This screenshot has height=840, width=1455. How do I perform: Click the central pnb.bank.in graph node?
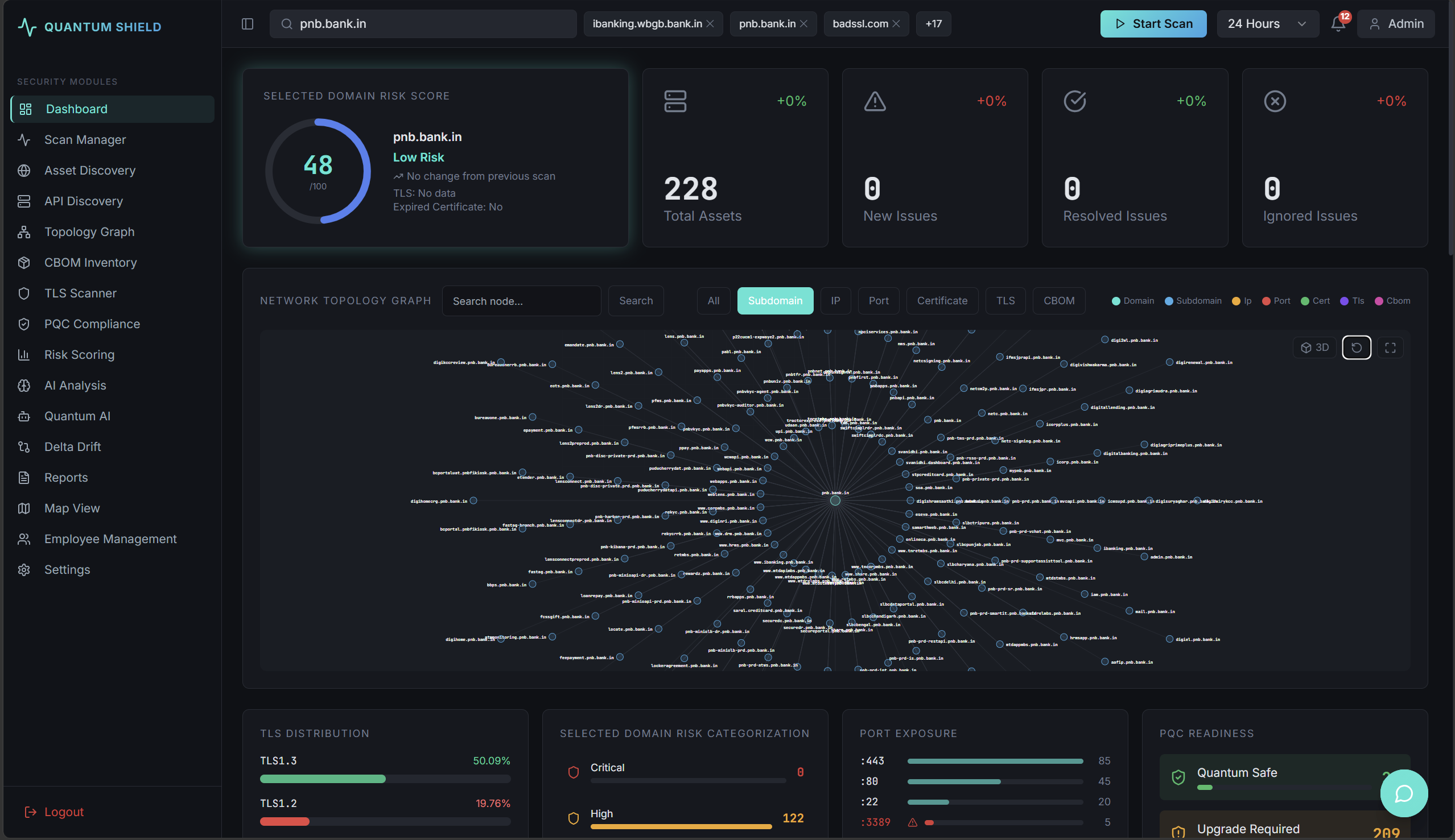tap(835, 500)
